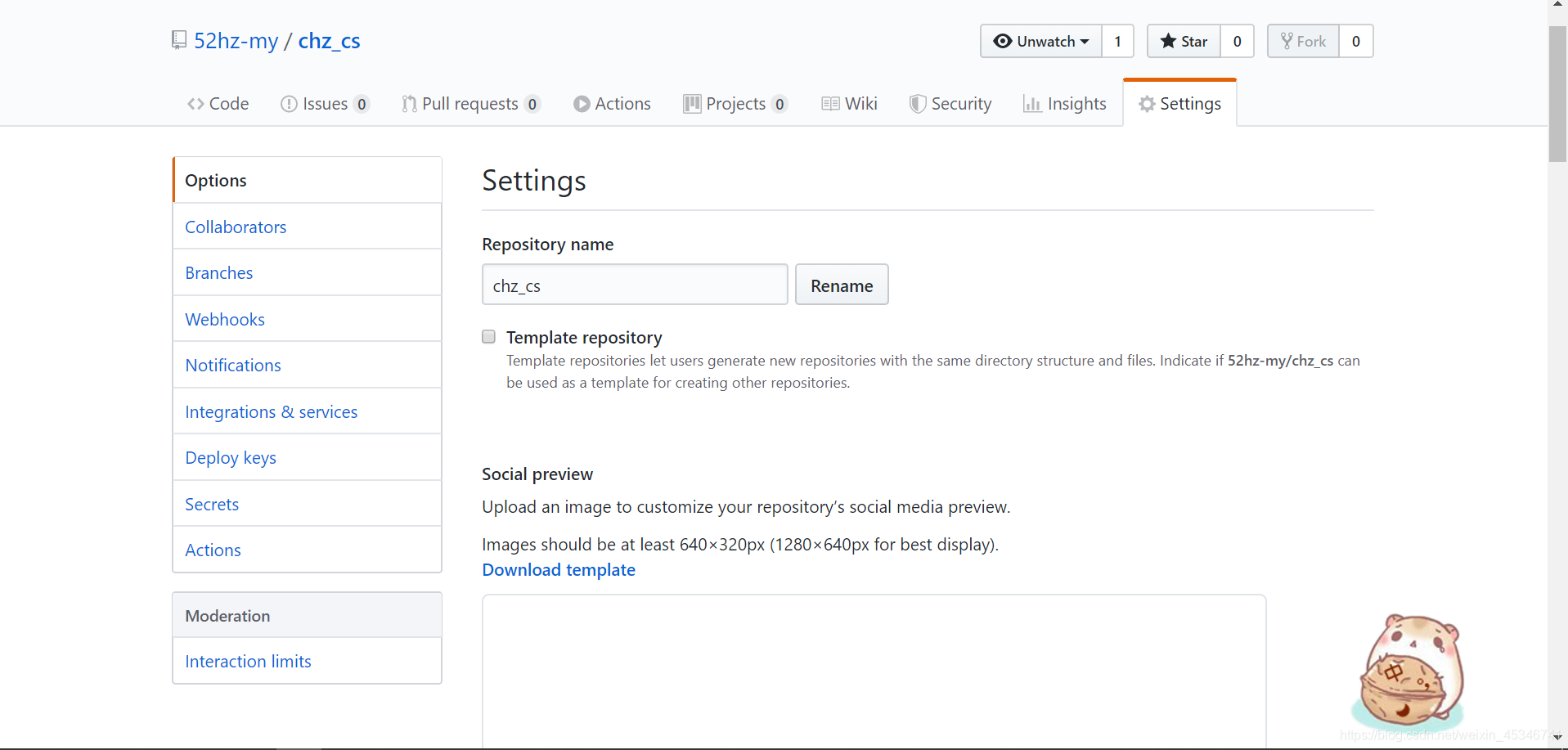Open the Unwatch dropdown caret
Screen dimensions: 1568x750
(x=1085, y=42)
